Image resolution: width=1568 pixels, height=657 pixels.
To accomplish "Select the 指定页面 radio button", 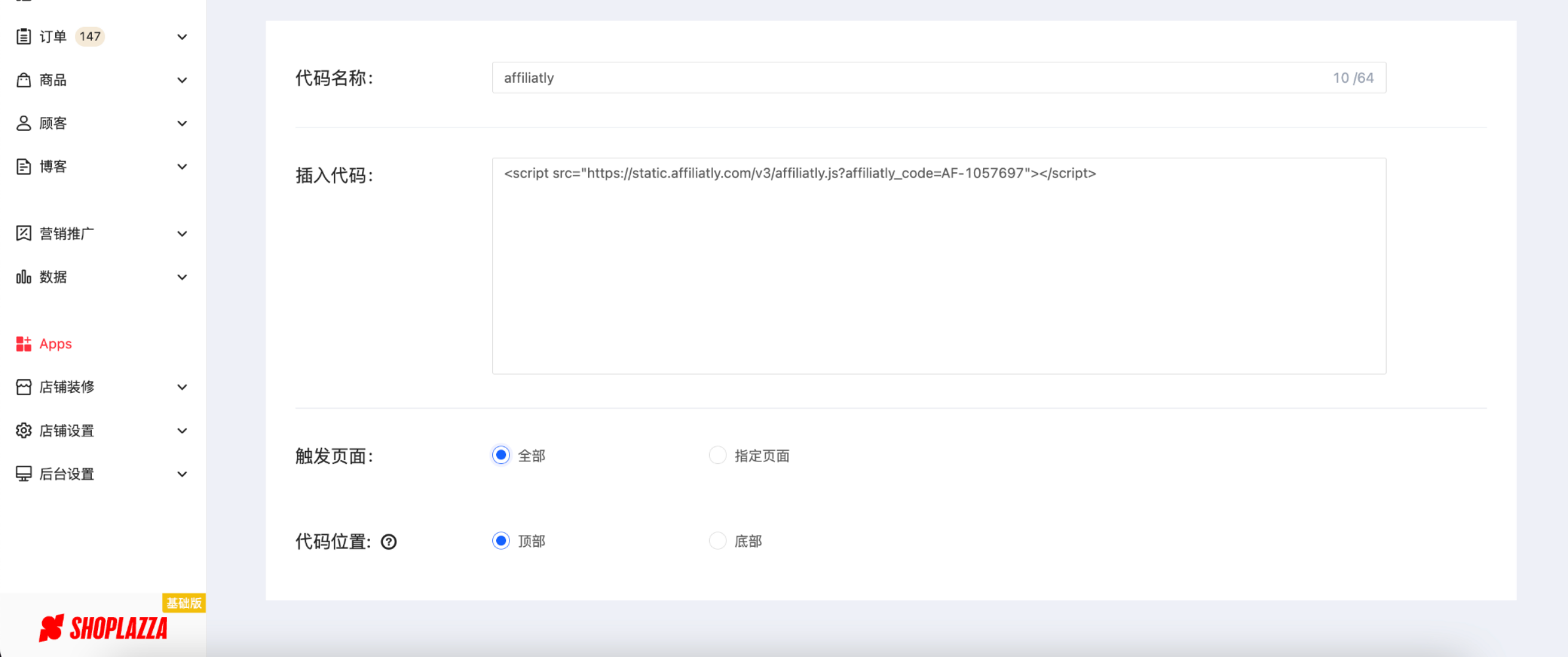I will point(717,455).
